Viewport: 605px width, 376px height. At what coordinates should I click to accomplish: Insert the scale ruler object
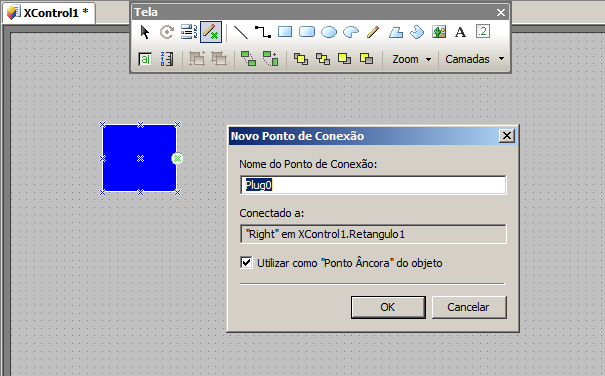click(167, 59)
